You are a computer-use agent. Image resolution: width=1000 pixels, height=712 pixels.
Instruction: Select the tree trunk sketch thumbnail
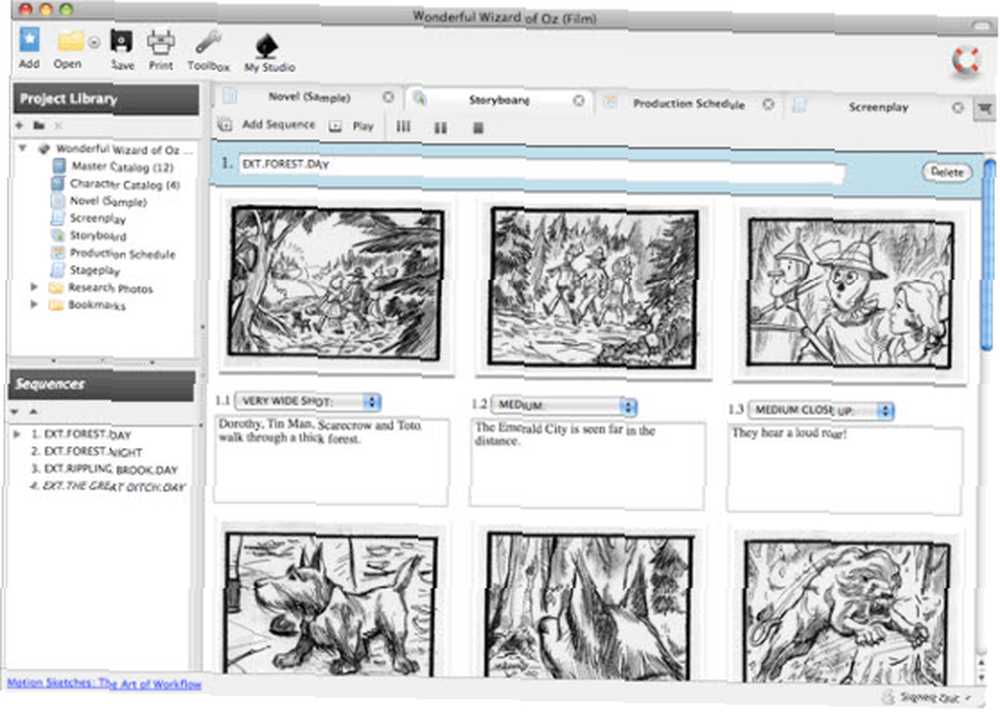pyautogui.click(x=589, y=608)
